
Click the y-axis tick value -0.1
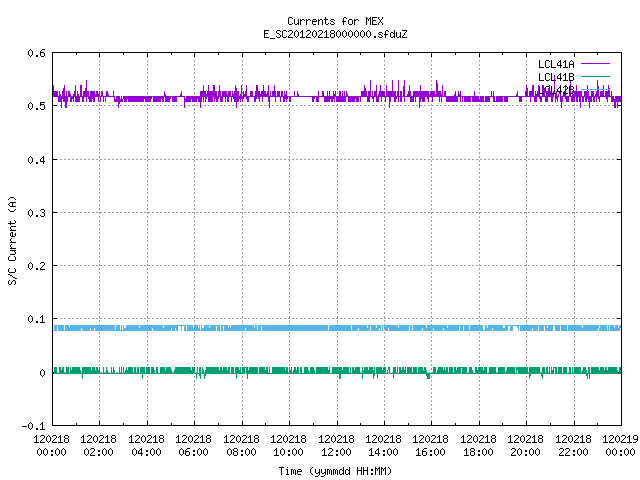[x=33, y=426]
